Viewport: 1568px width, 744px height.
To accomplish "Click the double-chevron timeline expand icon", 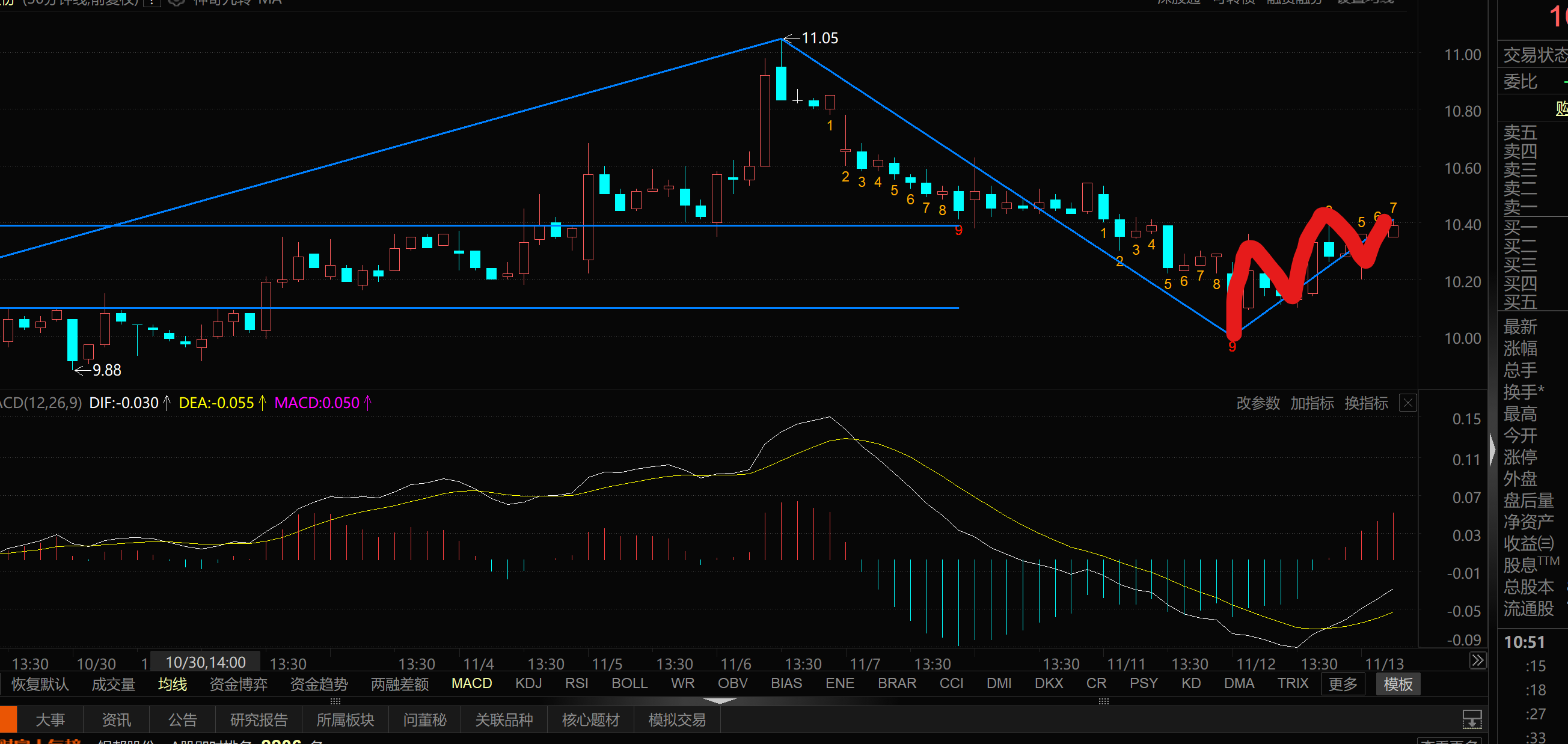I will pos(1477,660).
